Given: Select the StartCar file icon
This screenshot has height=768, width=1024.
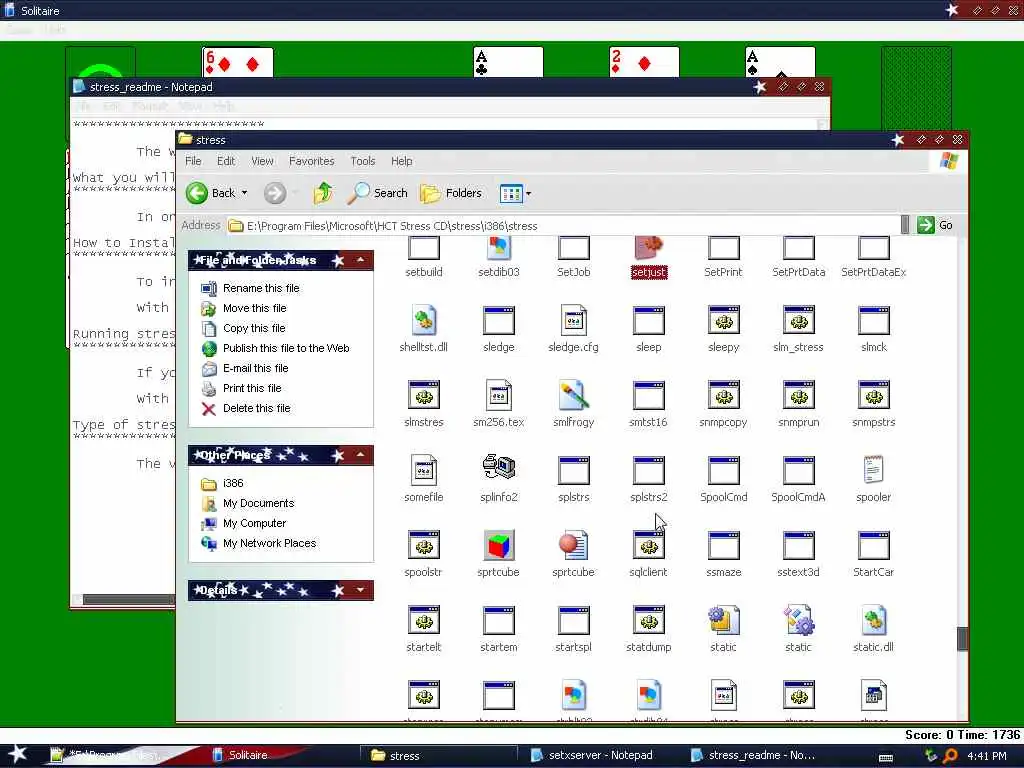Looking at the screenshot, I should coord(874,545).
